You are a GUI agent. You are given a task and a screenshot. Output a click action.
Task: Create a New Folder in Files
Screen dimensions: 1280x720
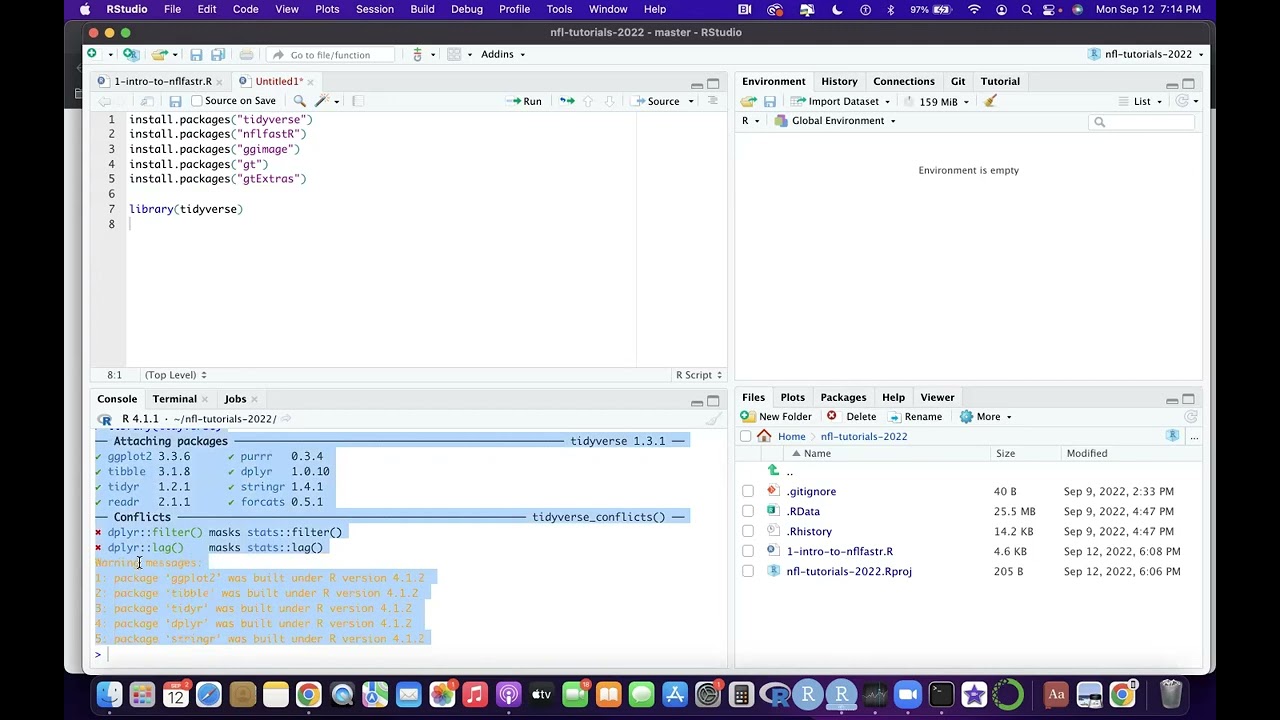tap(776, 417)
